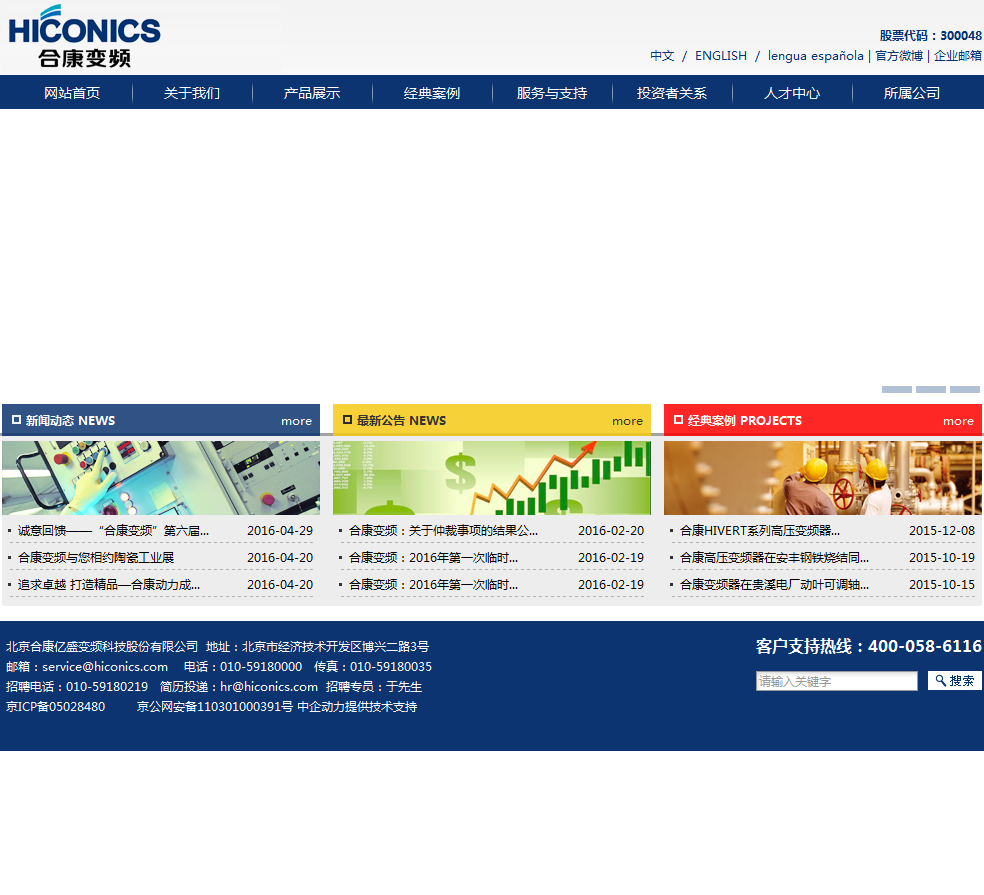Select the third banner slide indicator
Image resolution: width=984 pixels, height=895 pixels.
pyautogui.click(x=965, y=390)
